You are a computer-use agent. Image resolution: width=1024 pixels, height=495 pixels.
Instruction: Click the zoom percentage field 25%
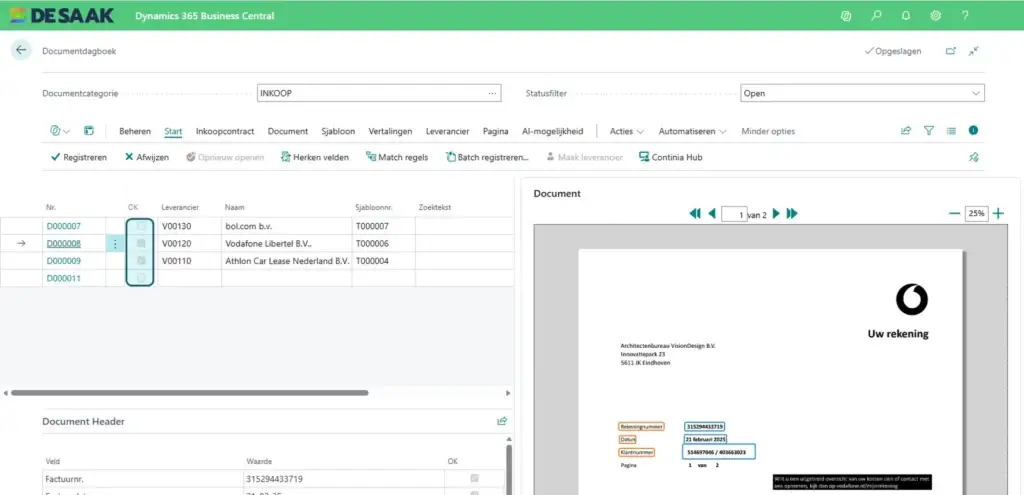976,214
